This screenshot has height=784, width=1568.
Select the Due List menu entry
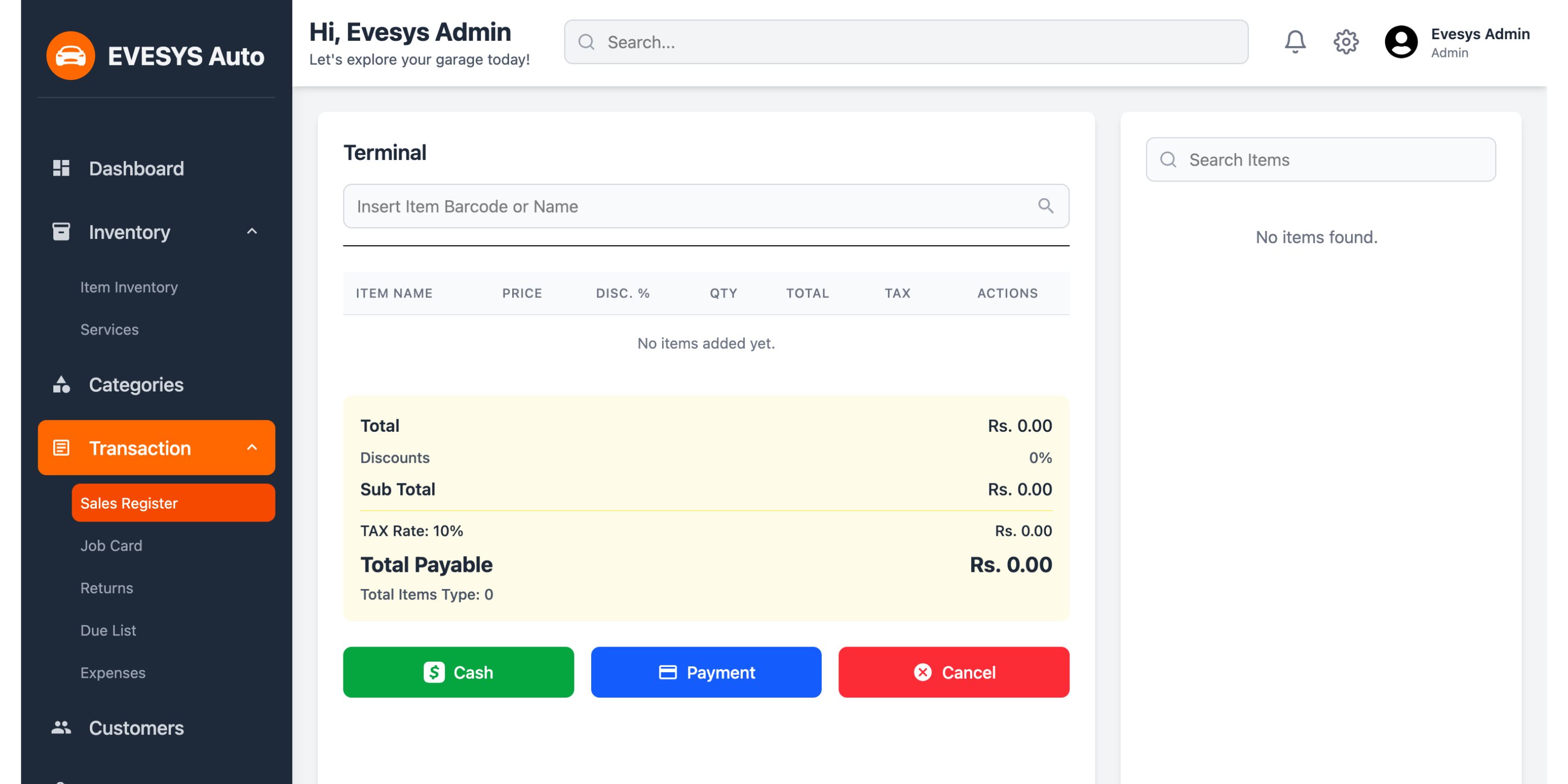[108, 630]
